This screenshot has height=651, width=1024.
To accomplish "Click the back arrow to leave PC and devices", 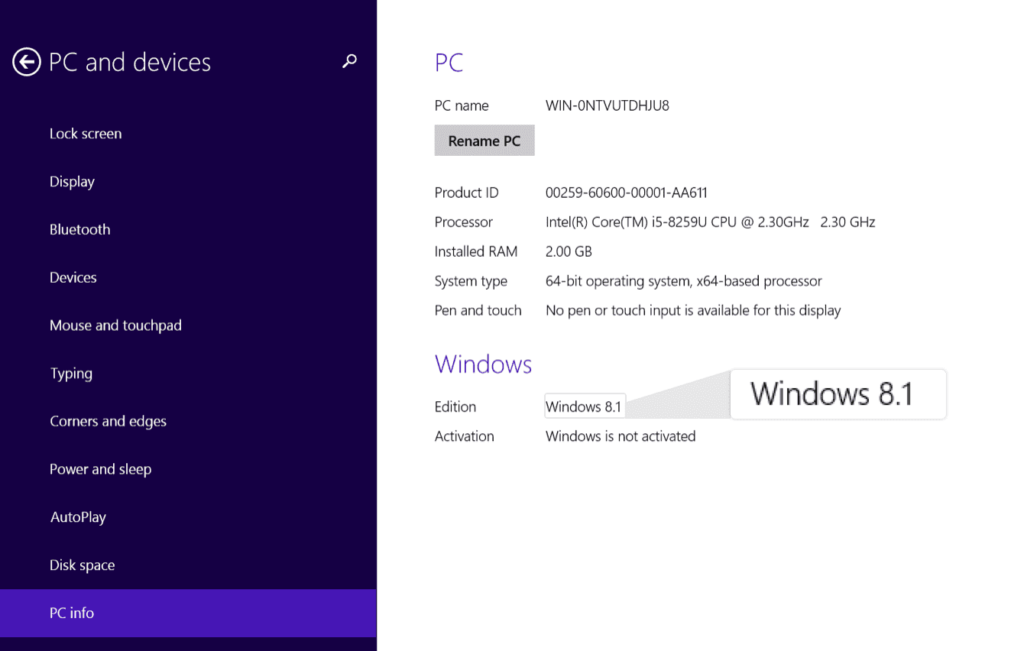I will pyautogui.click(x=27, y=62).
